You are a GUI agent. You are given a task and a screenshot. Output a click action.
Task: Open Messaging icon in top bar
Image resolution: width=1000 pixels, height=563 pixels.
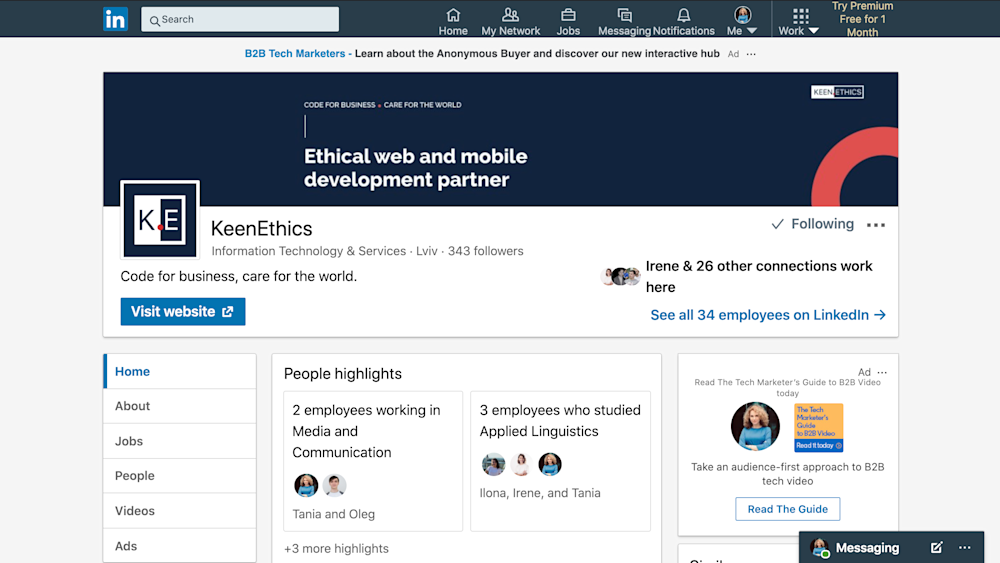[x=624, y=22]
